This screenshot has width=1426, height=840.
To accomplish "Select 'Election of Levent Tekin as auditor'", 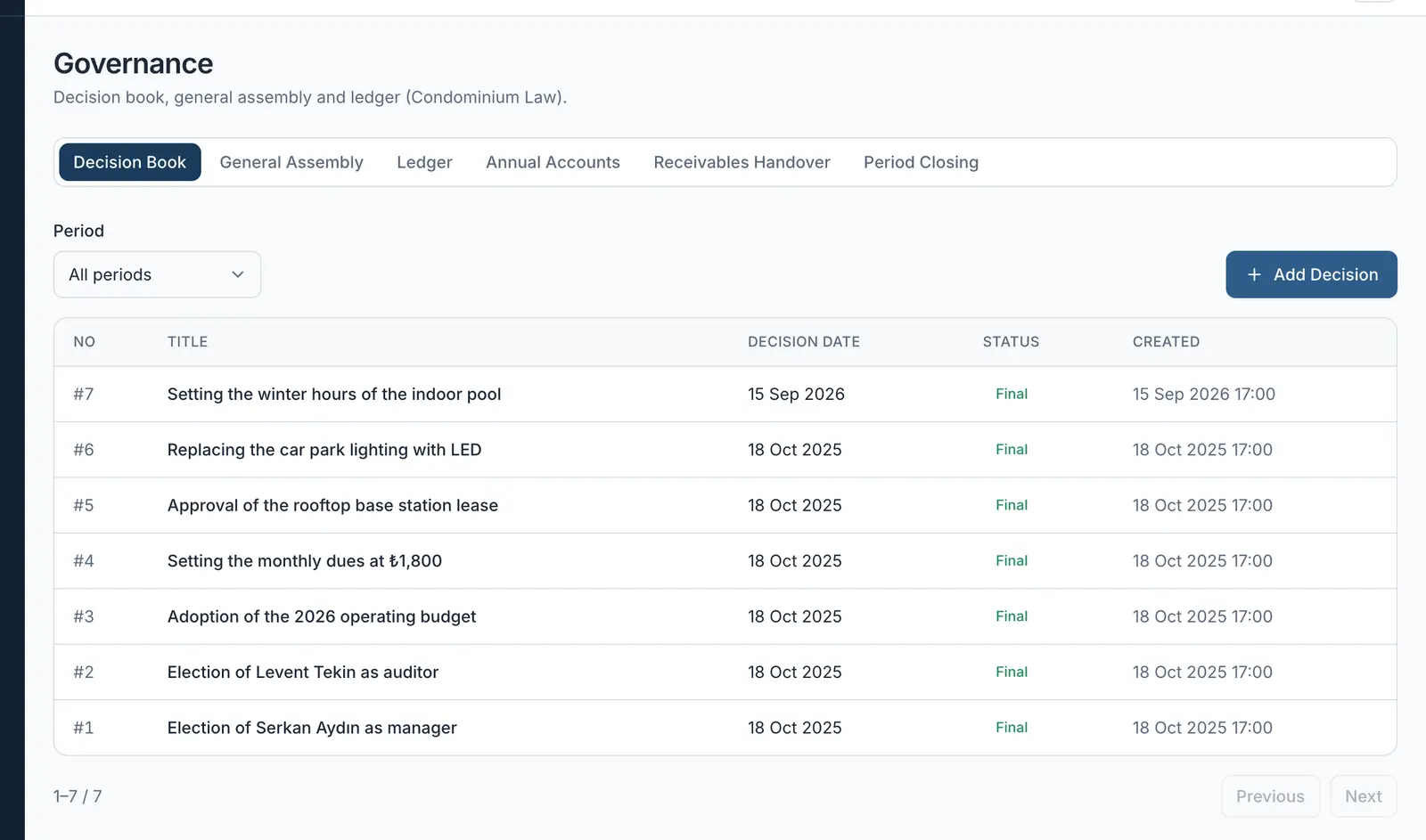I will (x=303, y=672).
